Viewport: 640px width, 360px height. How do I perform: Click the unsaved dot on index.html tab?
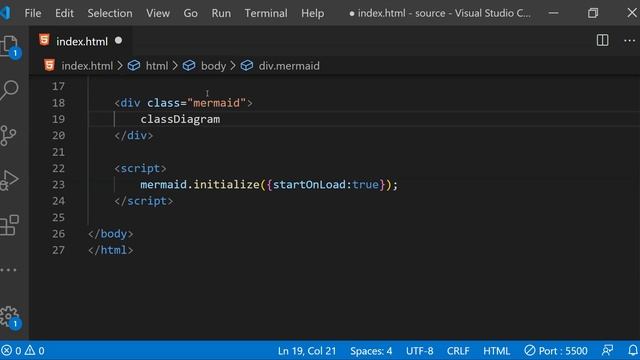coord(118,40)
